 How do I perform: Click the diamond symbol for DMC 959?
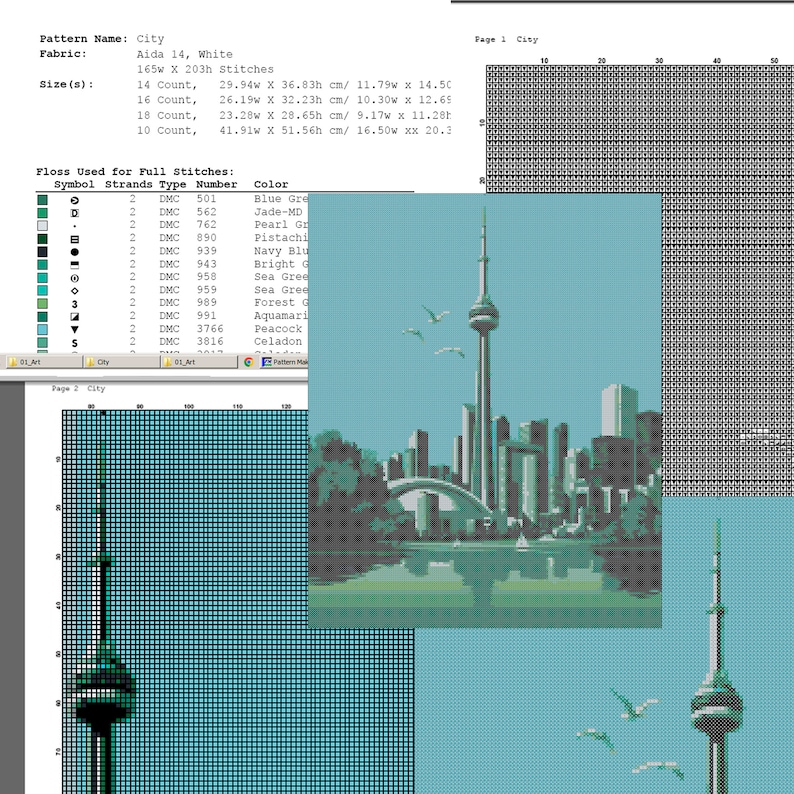pyautogui.click(x=74, y=291)
